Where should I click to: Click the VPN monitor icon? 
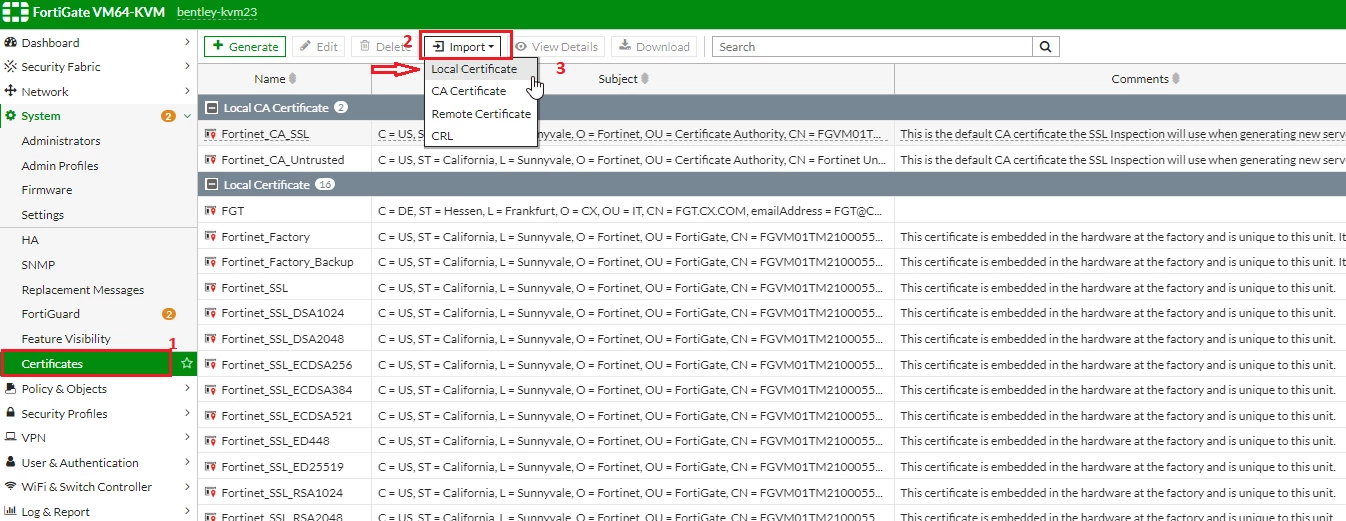(11, 438)
